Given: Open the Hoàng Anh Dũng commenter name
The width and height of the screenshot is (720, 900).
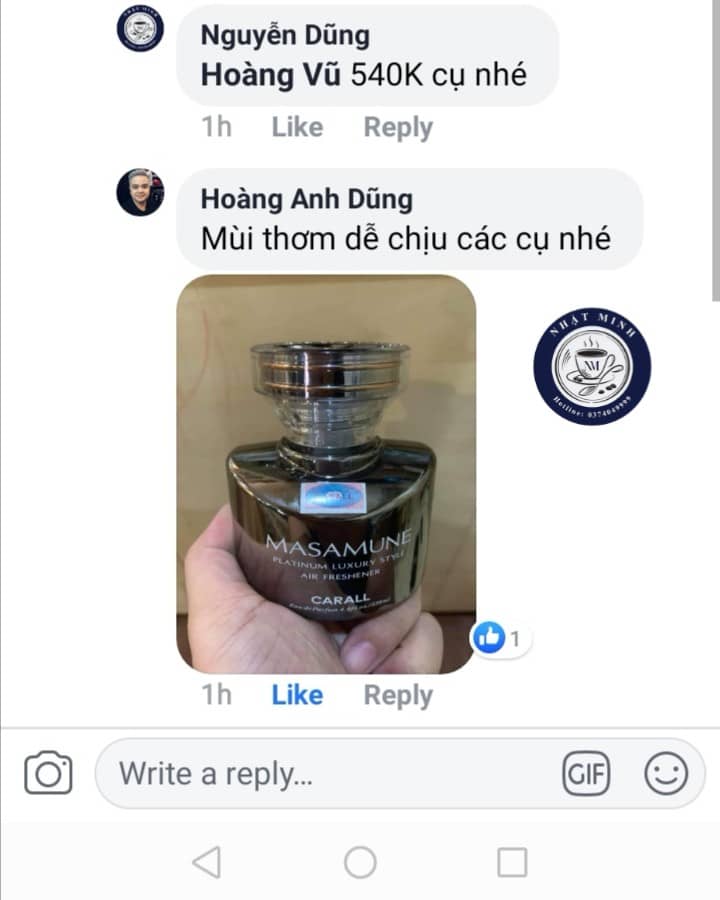Looking at the screenshot, I should (307, 199).
